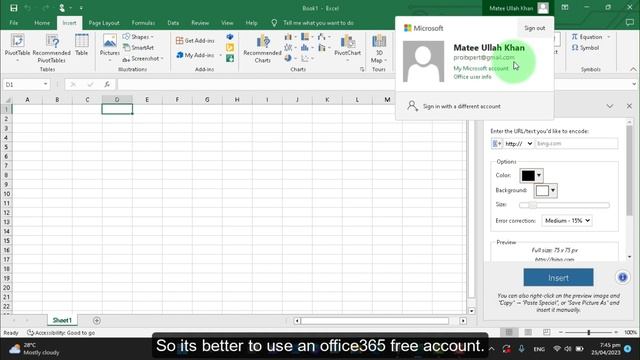The height and width of the screenshot is (360, 640).
Task: Click Sign out in account popup
Action: pyautogui.click(x=534, y=28)
